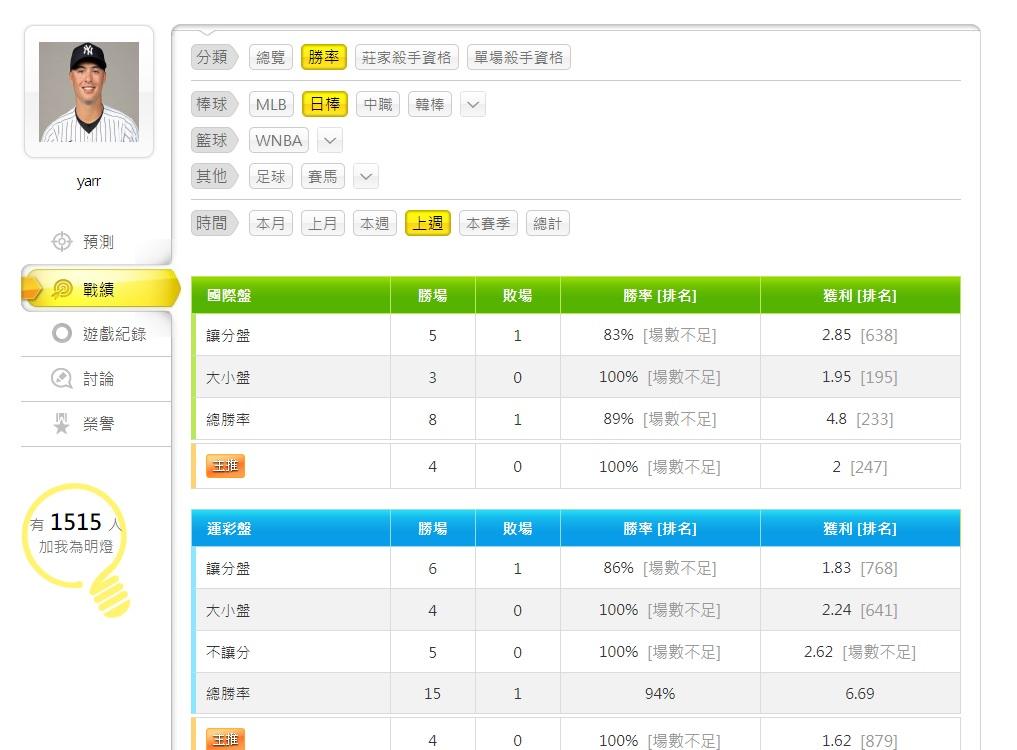This screenshot has width=1017, height=750.
Task: Click the 1.95 [195] profit cell
Action: [859, 377]
